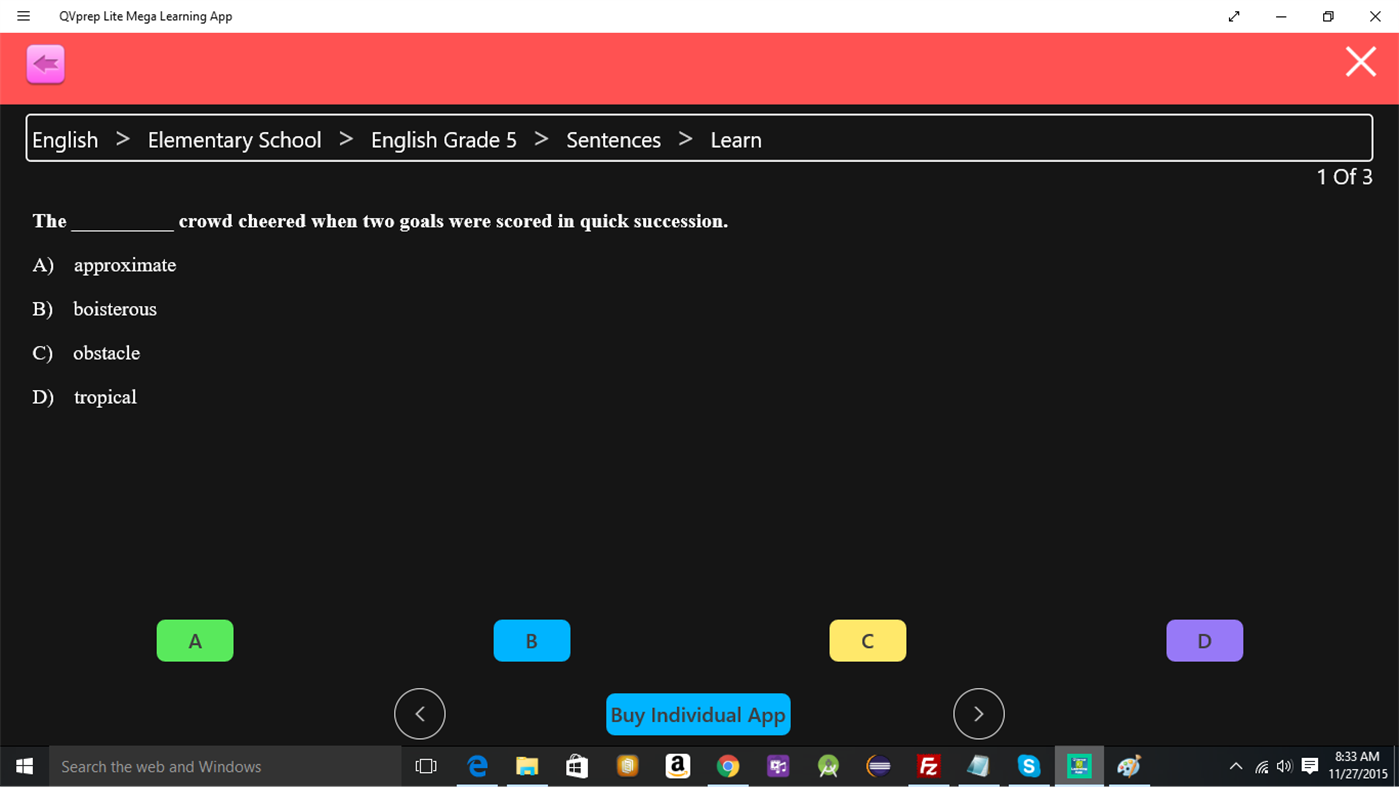Select English Grade 5 breadcrumb link
The width and height of the screenshot is (1399, 787).
[443, 140]
